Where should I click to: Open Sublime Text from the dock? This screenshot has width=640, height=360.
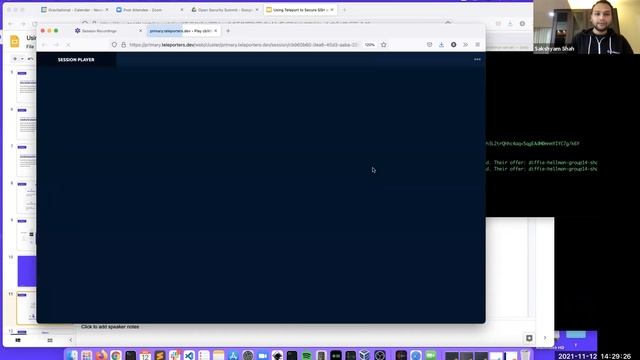point(160,355)
